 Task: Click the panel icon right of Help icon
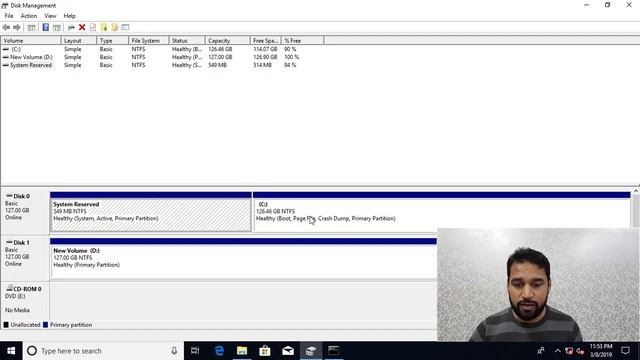point(57,27)
